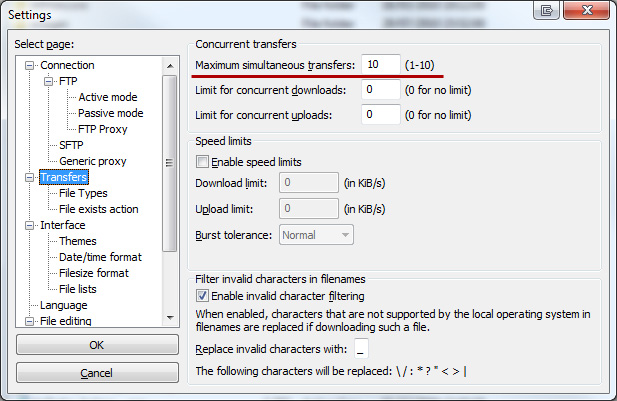
Task: Click the Upload limit field
Action: point(309,209)
